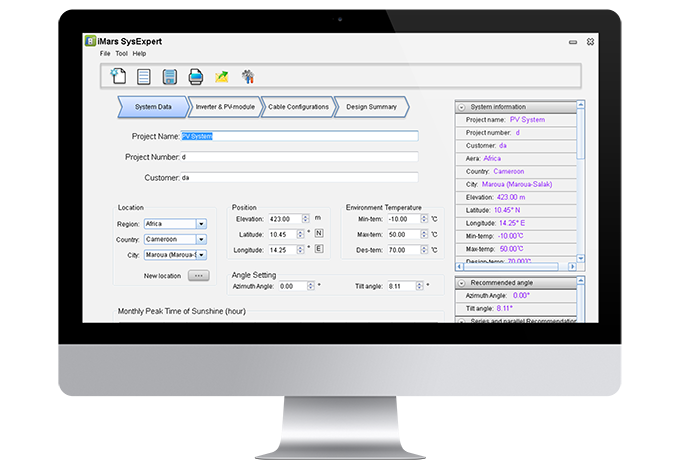Click the 'Project name: PV System' info row

(516, 120)
